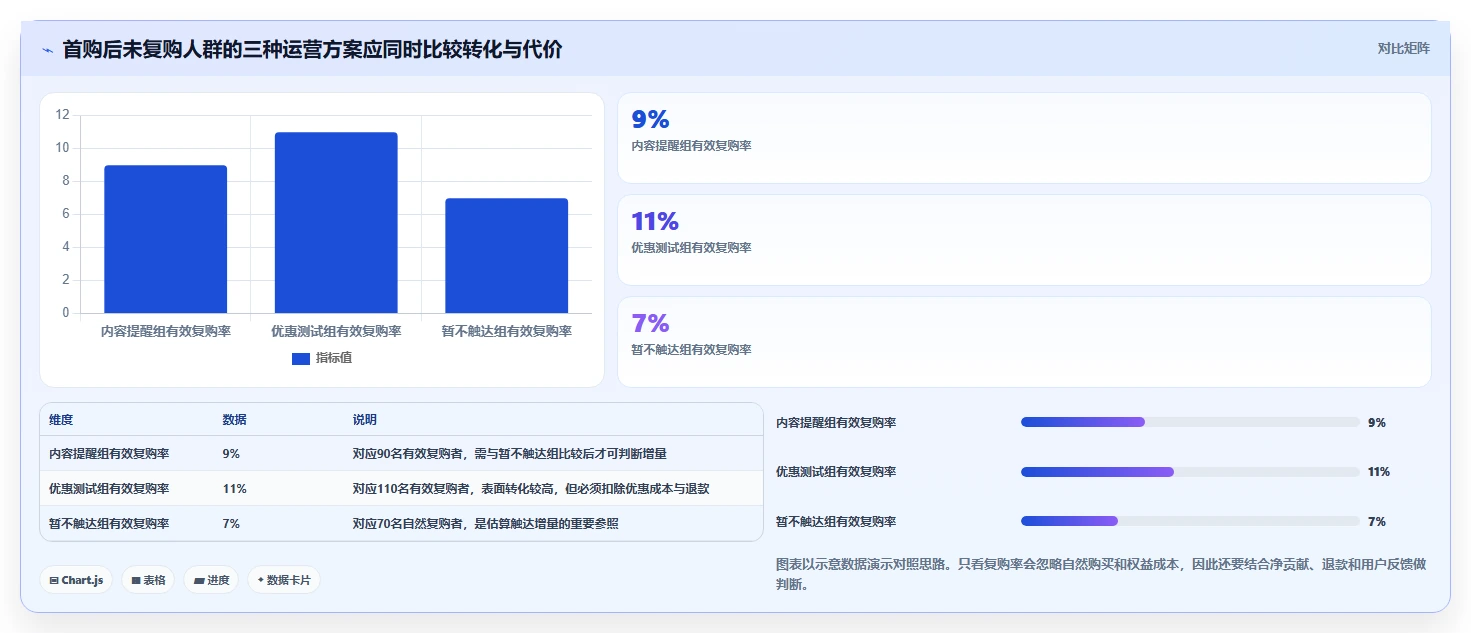Click y-axis value 6 on chart
The height and width of the screenshot is (633, 1471).
click(65, 214)
